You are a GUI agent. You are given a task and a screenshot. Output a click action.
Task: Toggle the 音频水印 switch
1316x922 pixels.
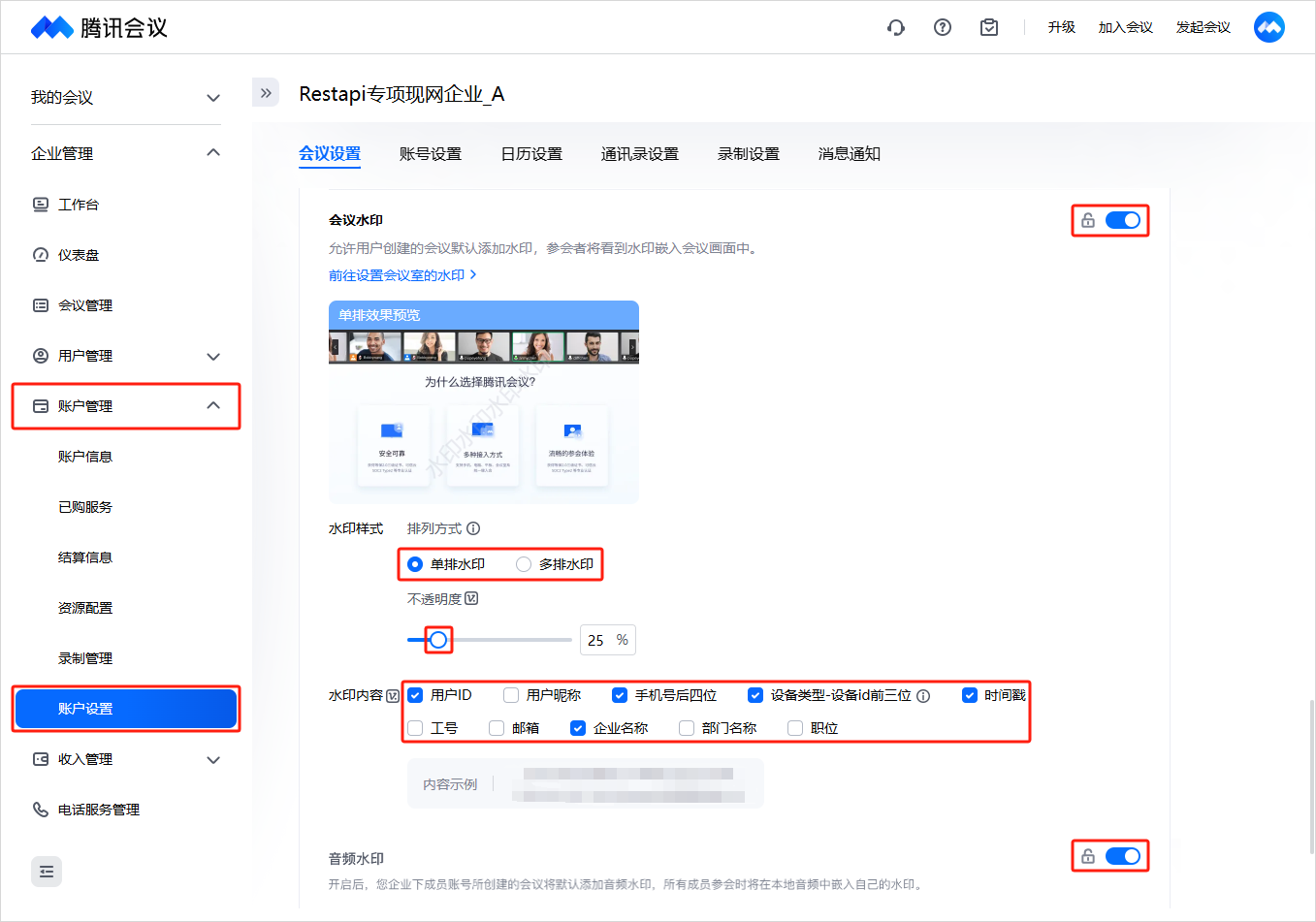pyautogui.click(x=1123, y=856)
